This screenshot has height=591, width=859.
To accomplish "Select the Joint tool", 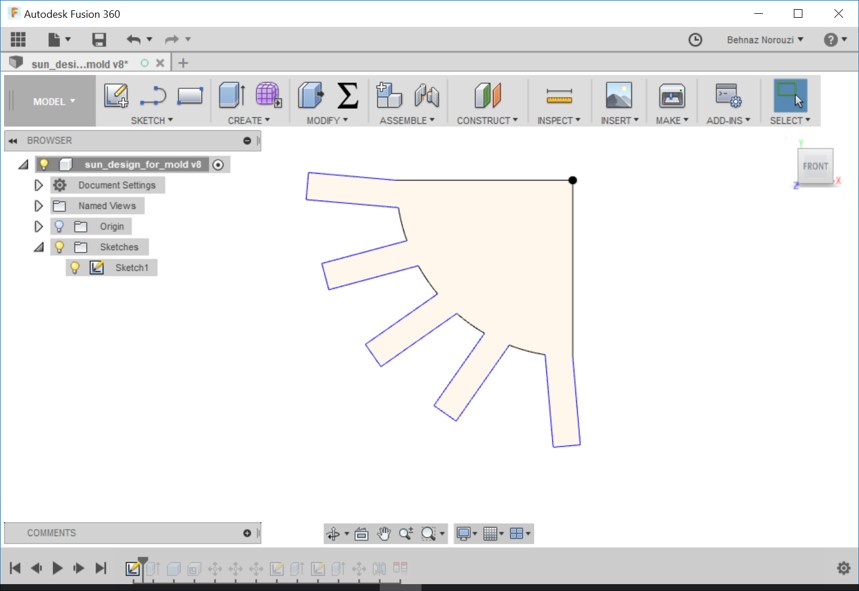I will point(427,95).
